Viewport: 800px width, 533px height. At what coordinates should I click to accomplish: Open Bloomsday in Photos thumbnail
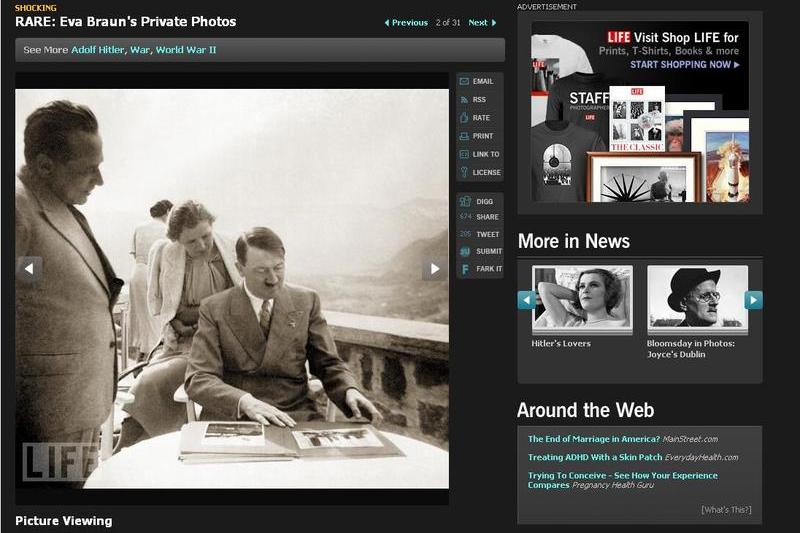coord(697,298)
